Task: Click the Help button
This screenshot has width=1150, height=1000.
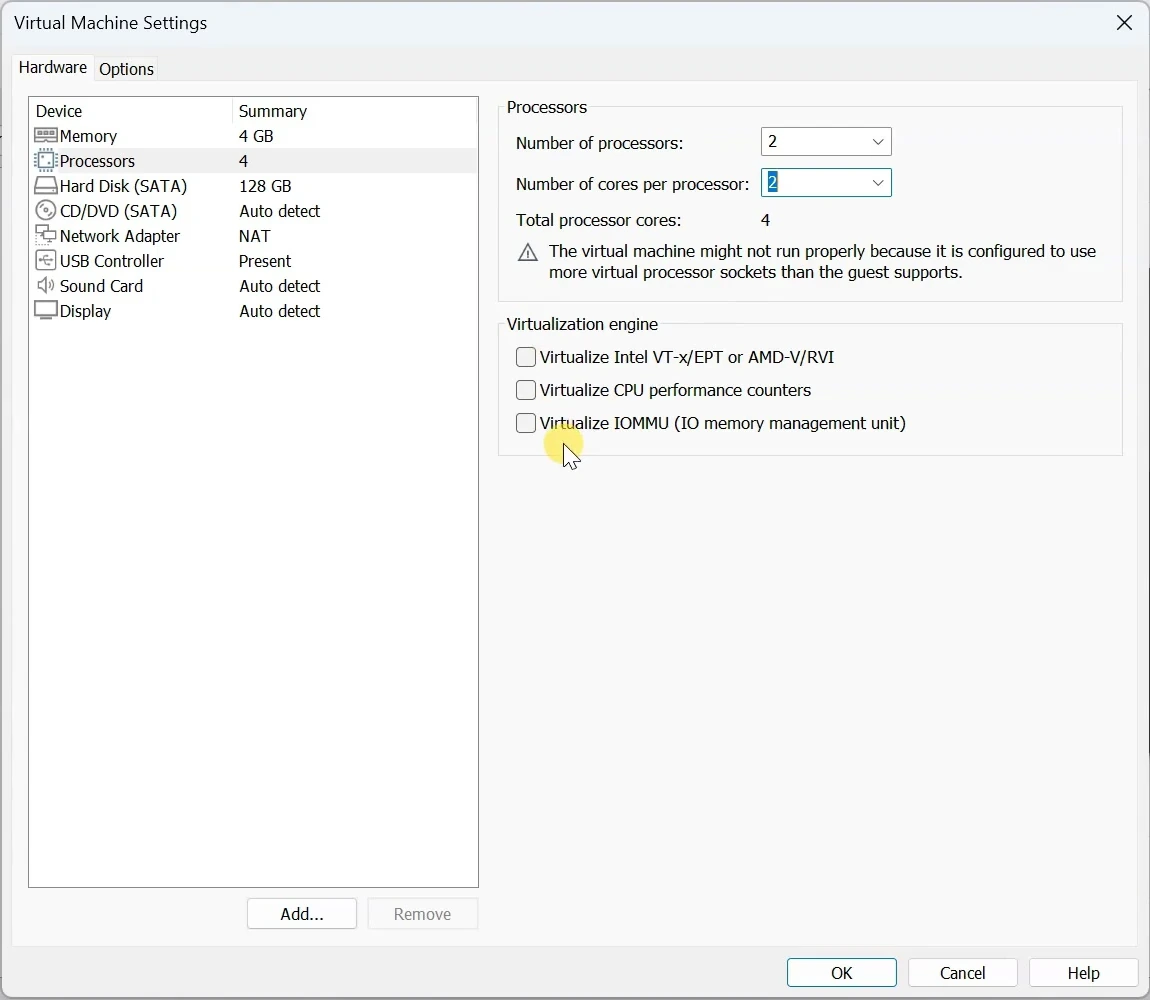Action: [x=1083, y=973]
